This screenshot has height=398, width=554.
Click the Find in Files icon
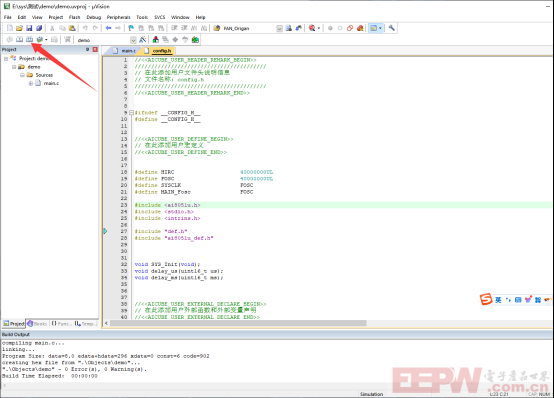point(217,28)
